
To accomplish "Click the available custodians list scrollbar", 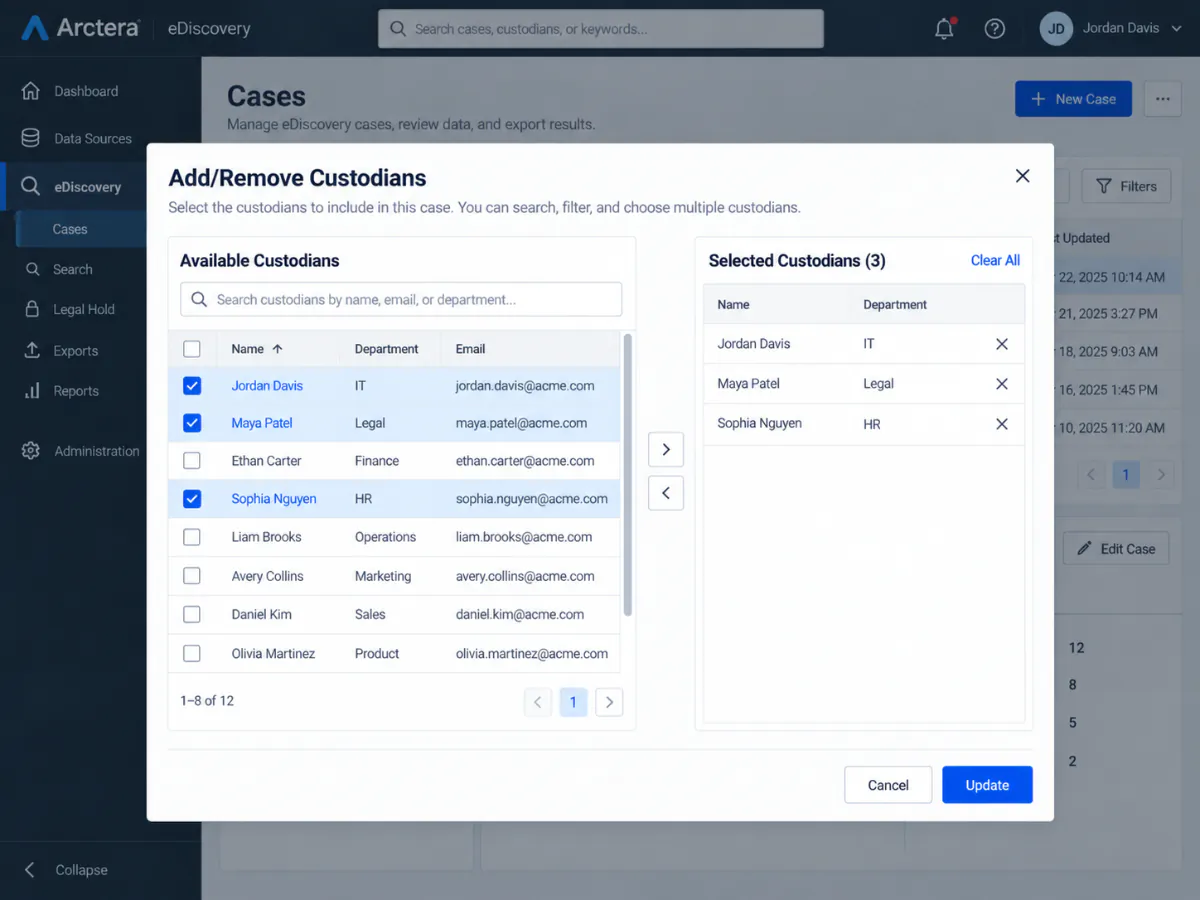I will (x=628, y=475).
